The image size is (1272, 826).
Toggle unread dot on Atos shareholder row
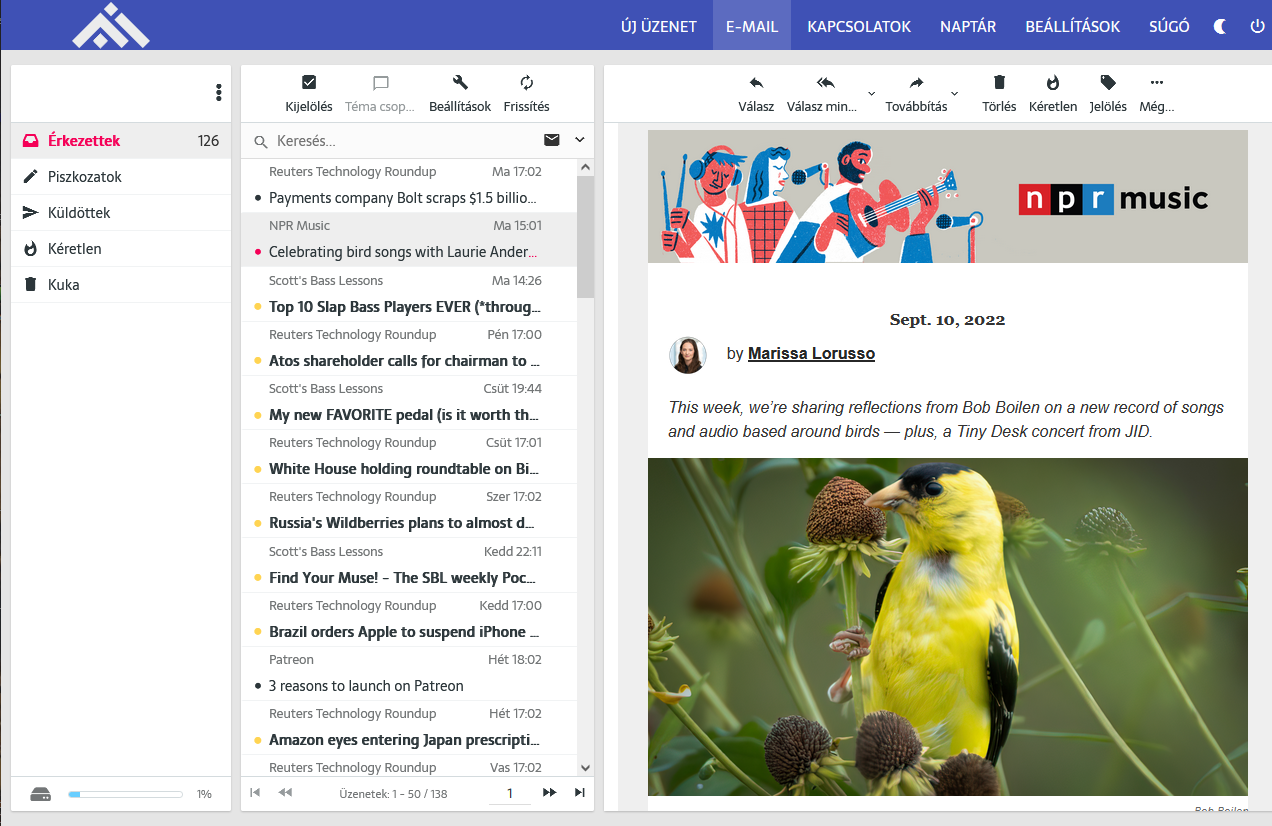pyautogui.click(x=258, y=361)
